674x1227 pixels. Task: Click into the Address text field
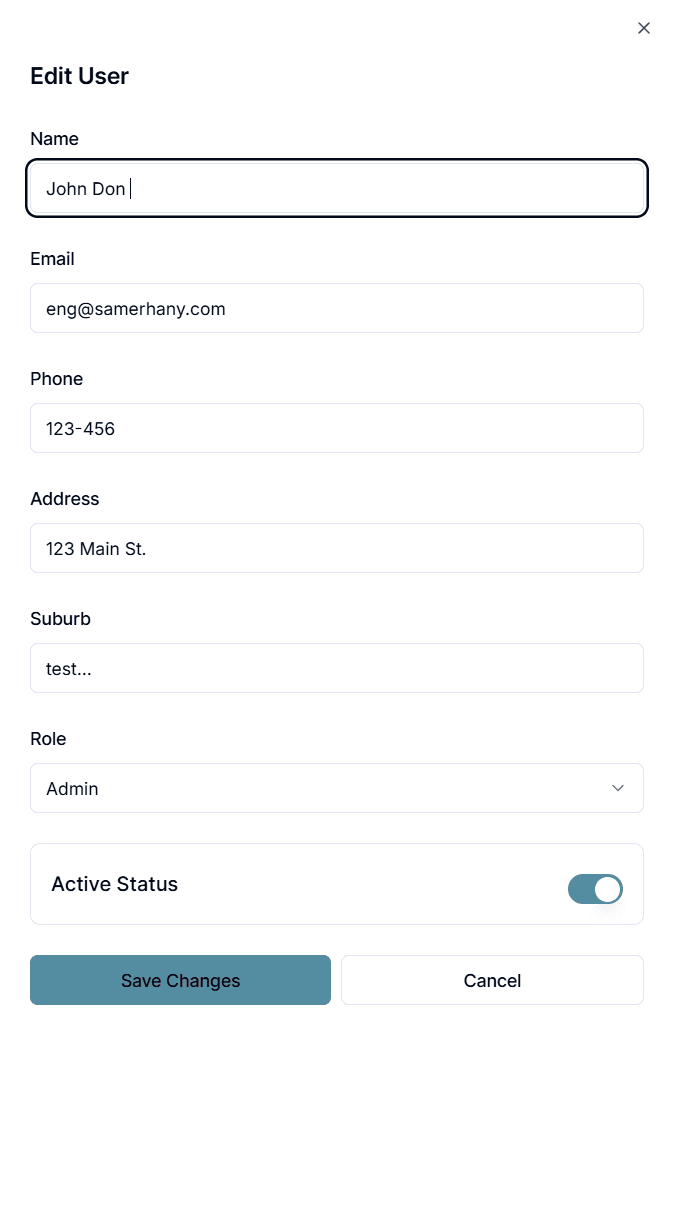tap(336, 548)
